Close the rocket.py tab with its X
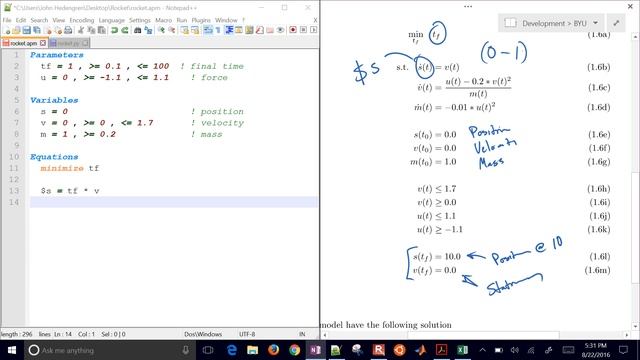640x360 pixels. 85,43
